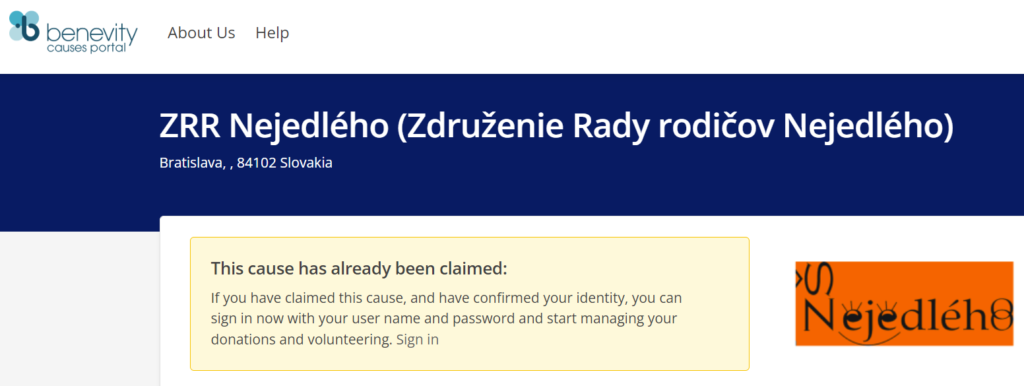The width and height of the screenshot is (1024, 386).
Task: Select the Bratislava address line
Action: (246, 163)
